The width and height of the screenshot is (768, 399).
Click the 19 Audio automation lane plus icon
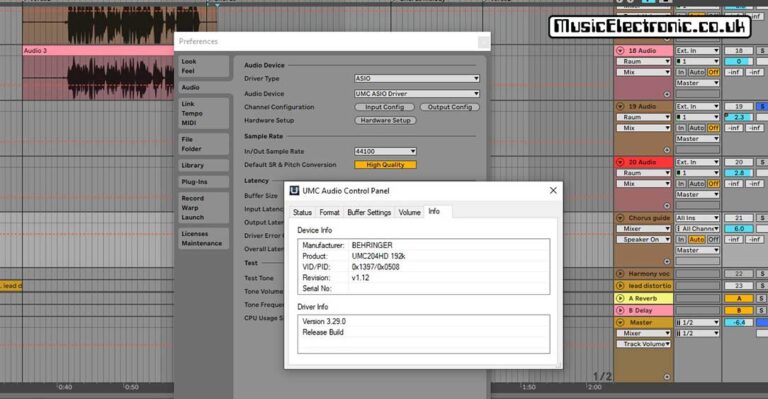coord(667,150)
